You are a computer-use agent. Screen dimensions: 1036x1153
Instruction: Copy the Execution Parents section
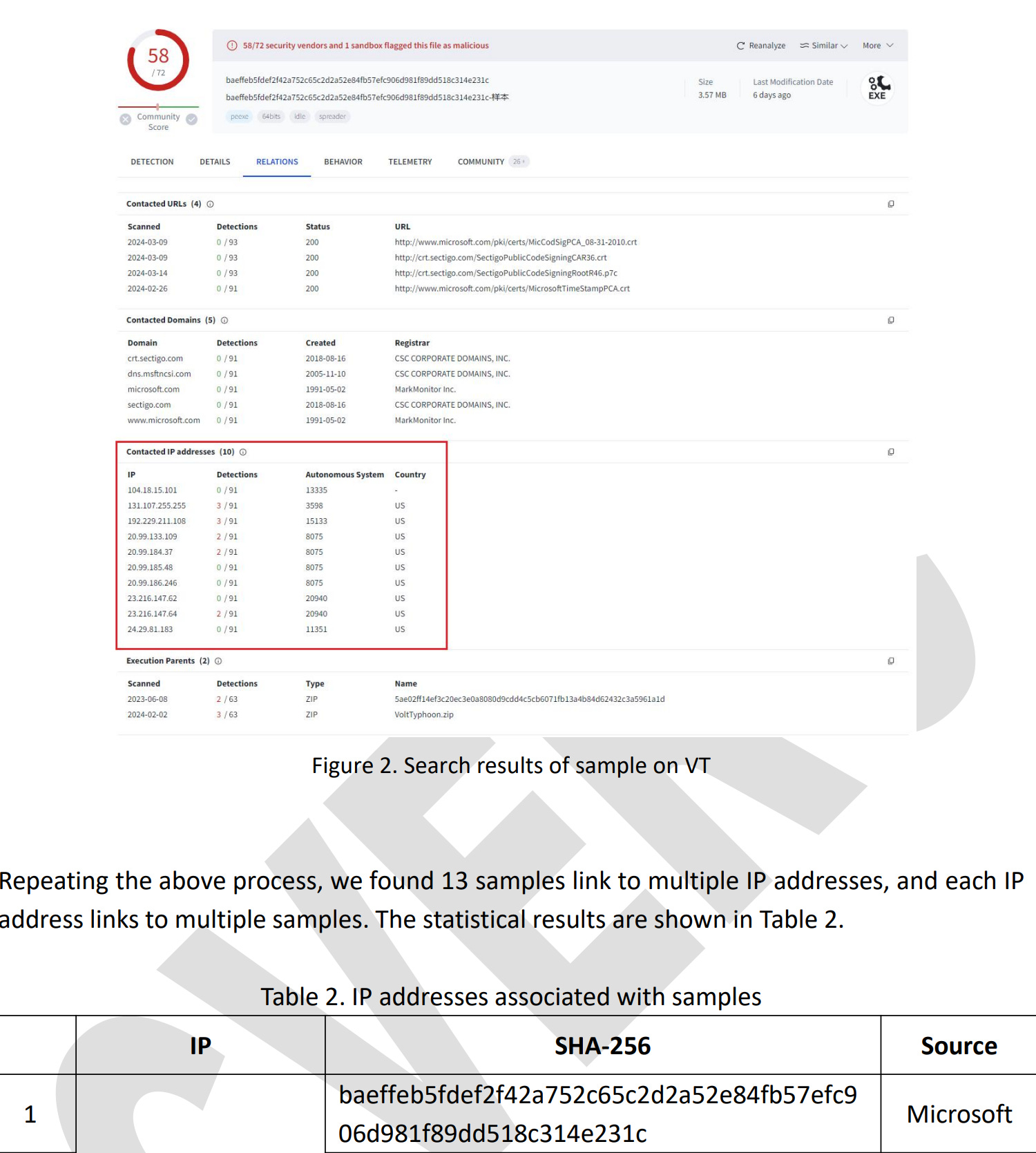[891, 661]
